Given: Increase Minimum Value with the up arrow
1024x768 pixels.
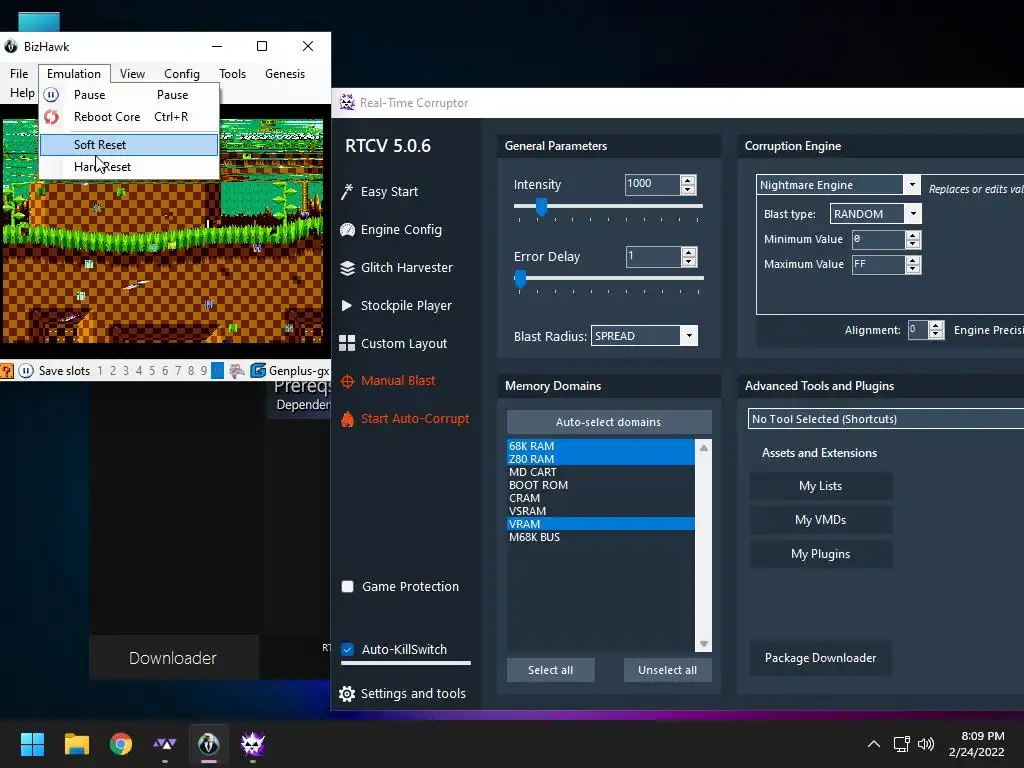Looking at the screenshot, I should coord(913,235).
